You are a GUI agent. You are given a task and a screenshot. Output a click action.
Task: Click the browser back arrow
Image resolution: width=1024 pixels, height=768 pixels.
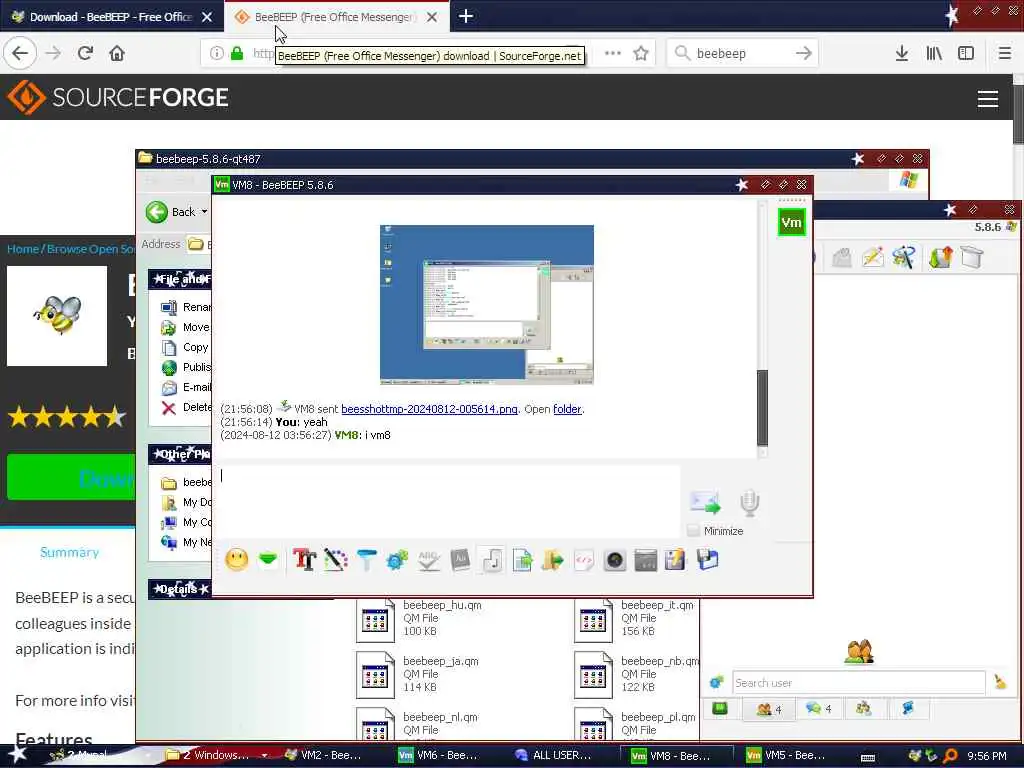click(x=20, y=53)
